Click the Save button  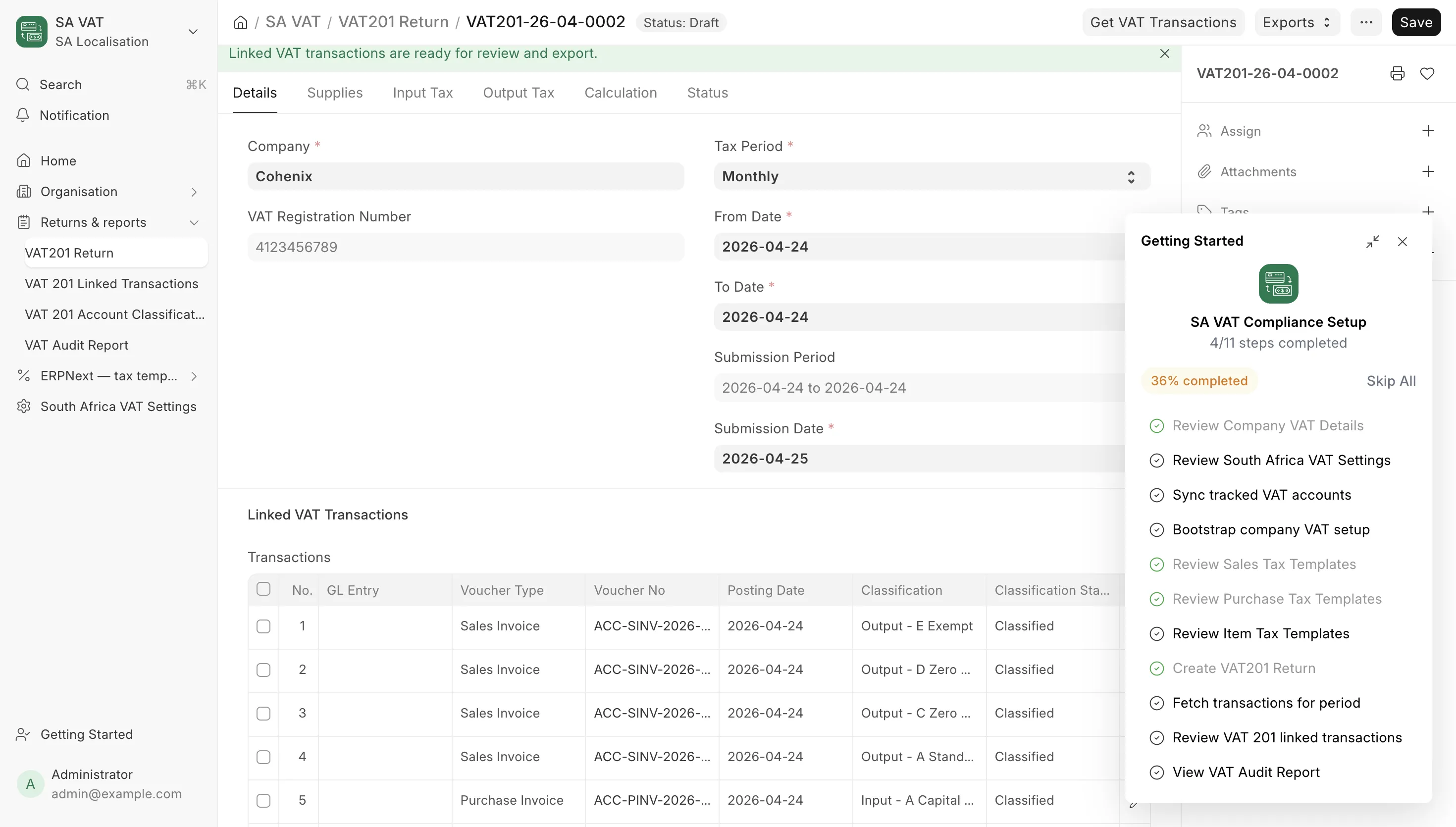(x=1416, y=23)
